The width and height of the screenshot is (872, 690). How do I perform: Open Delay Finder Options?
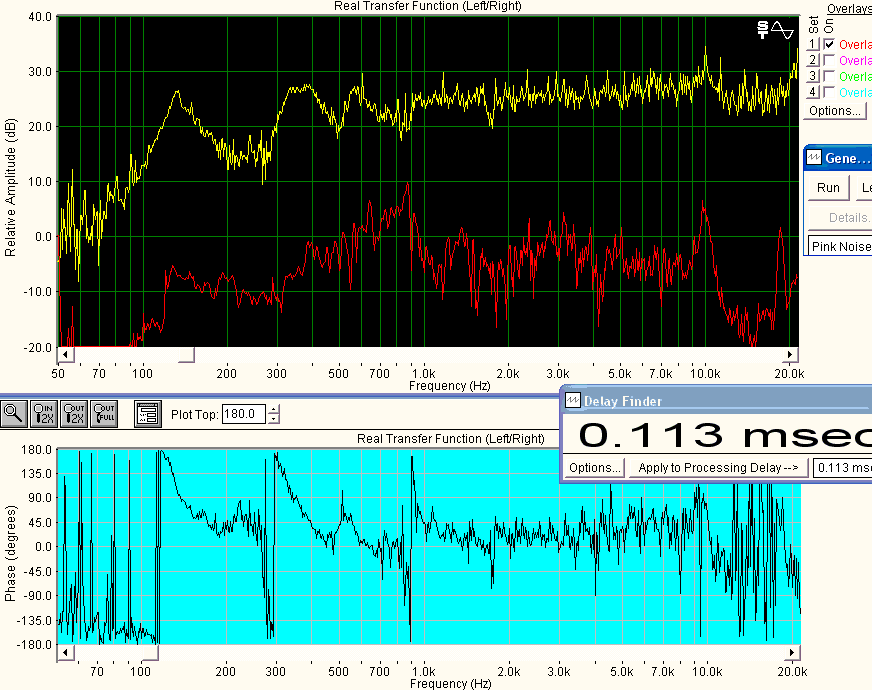tap(594, 468)
